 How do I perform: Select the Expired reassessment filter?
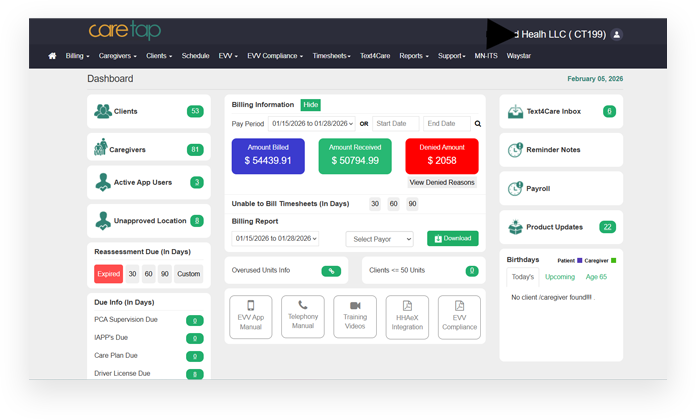[108, 274]
